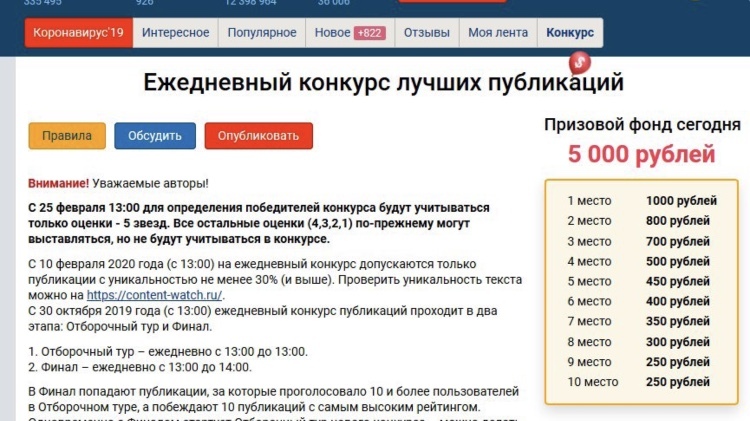
Task: Switch to the Интересное tab
Action: pos(176,33)
